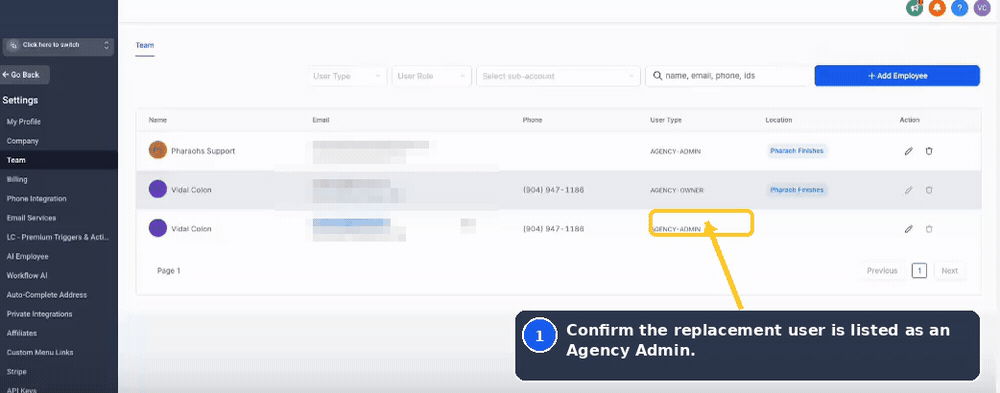This screenshot has width=1000, height=393.
Task: Click AGENCY-ADMIN in Pharaohs Support row
Action: [675, 152]
